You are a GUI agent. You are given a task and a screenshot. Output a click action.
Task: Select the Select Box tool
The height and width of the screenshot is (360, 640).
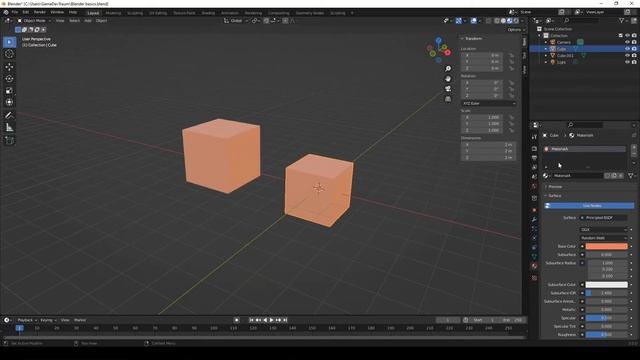click(x=9, y=42)
